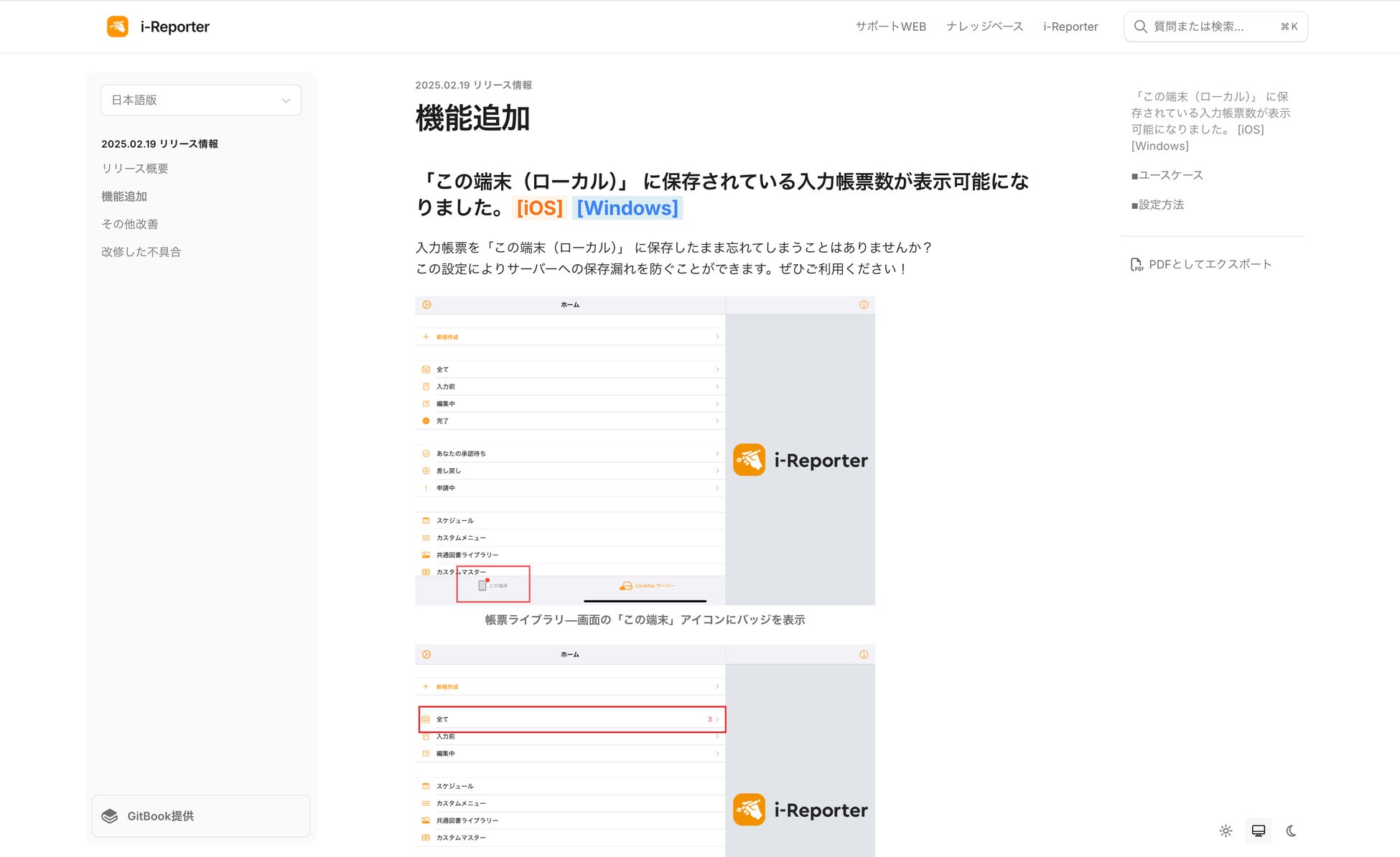Go to リリース概要 sidebar page

[x=135, y=169]
